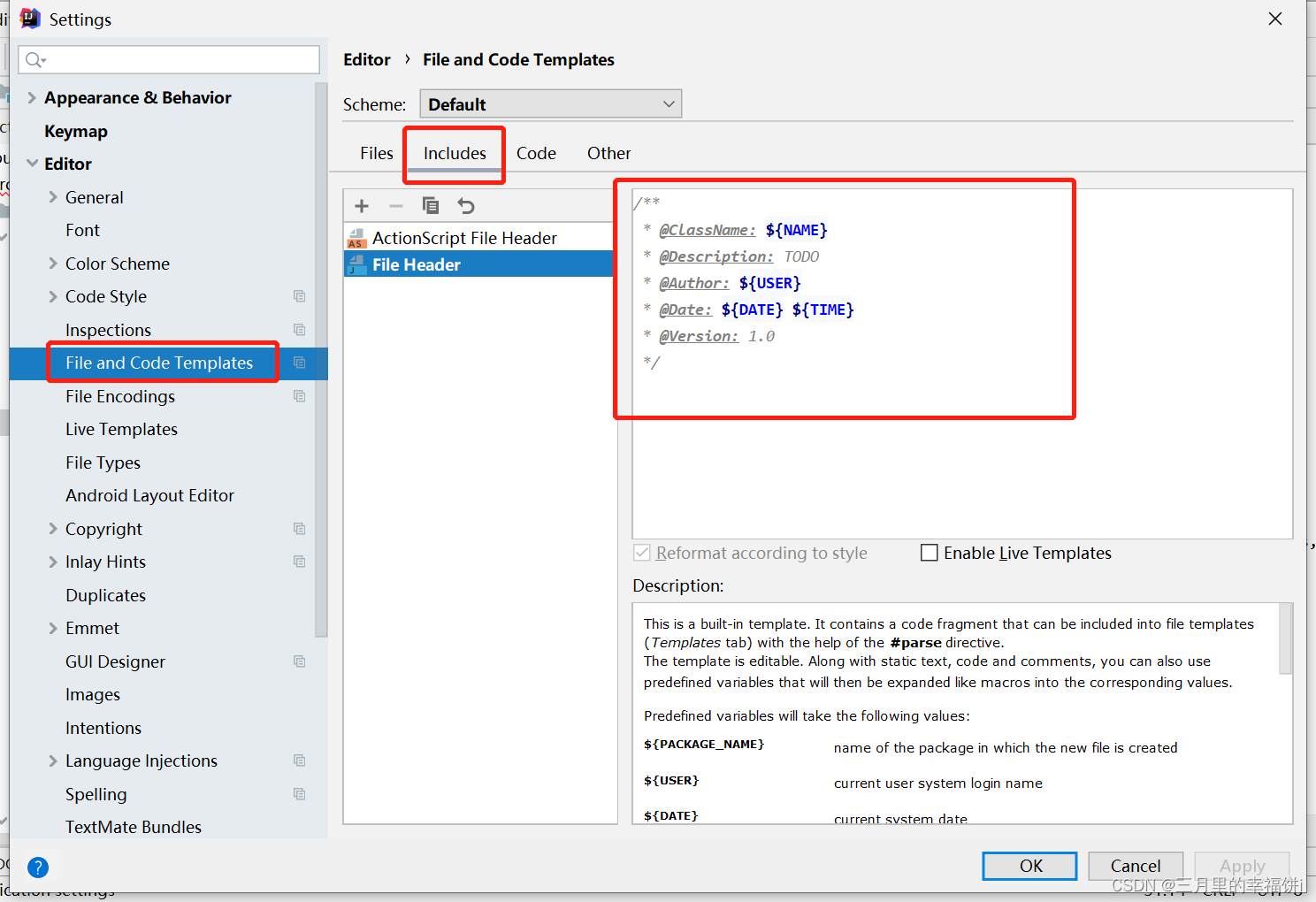Open TextMate Bundles settings

tap(134, 827)
